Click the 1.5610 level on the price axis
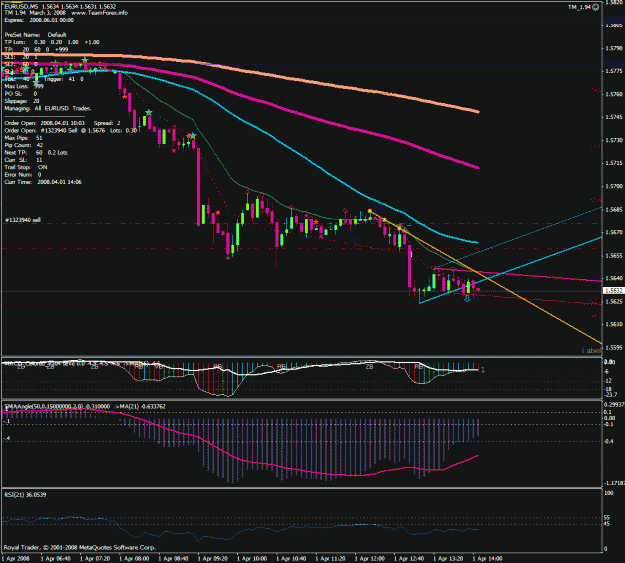The width and height of the screenshot is (625, 563). point(614,324)
